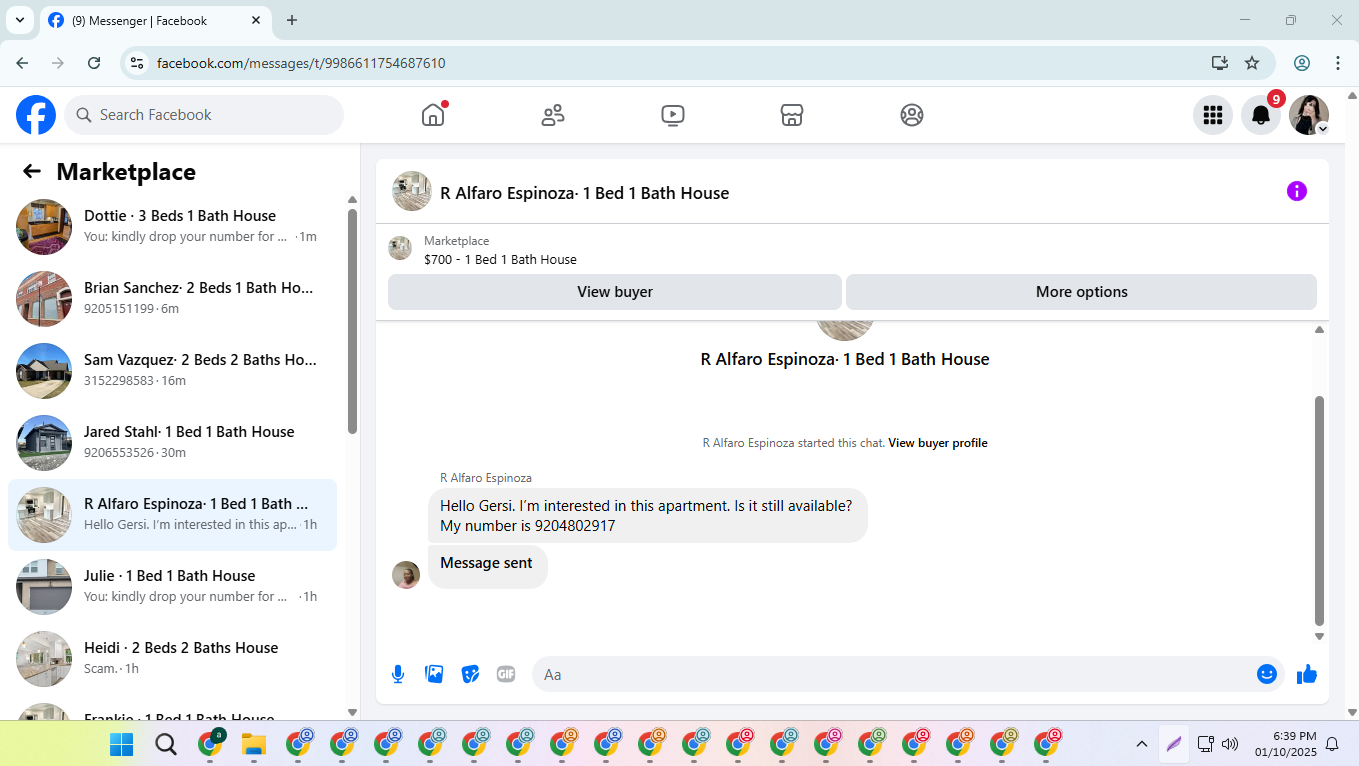The width and height of the screenshot is (1359, 766).
Task: Choose a sticker with the sticker icon
Action: point(470,674)
